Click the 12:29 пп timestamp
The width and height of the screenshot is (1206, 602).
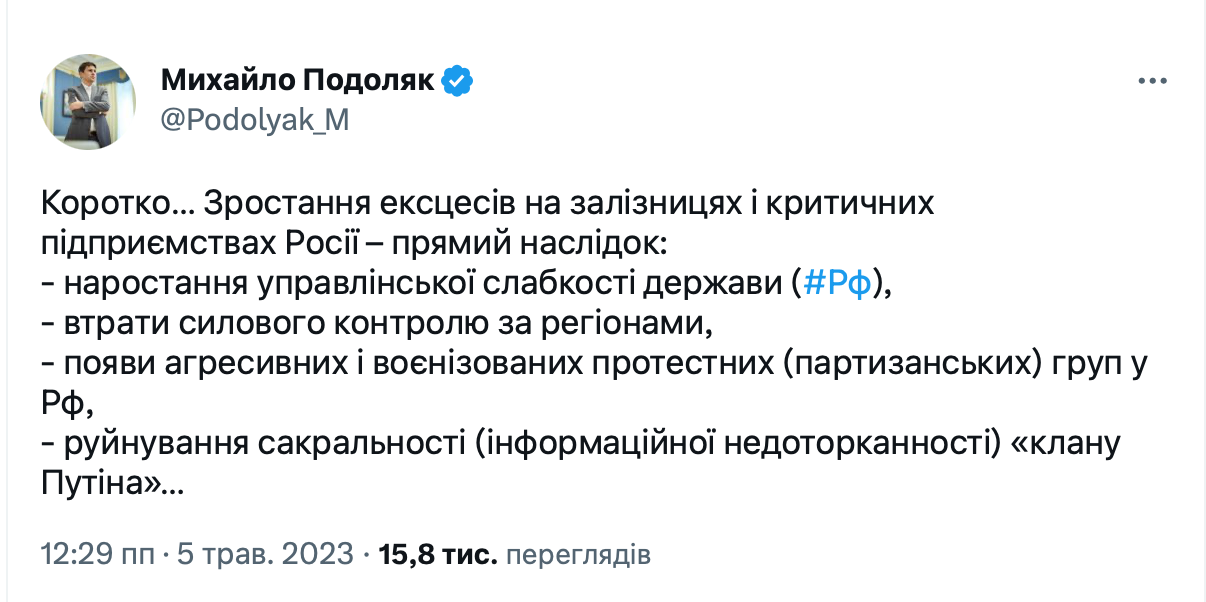point(96,553)
